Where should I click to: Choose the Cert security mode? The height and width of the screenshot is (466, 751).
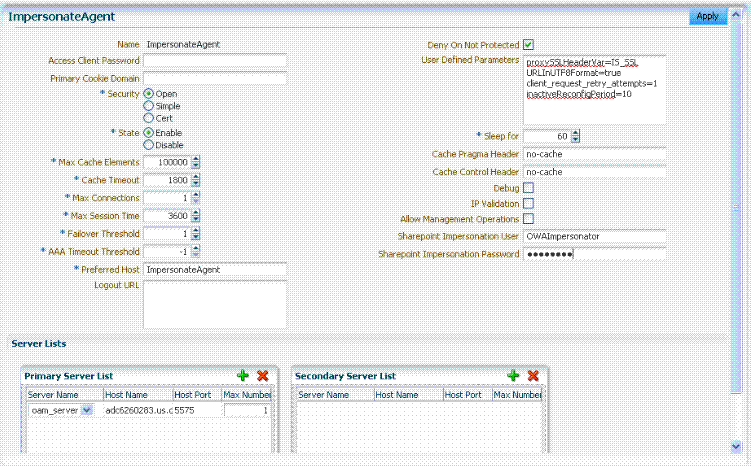(148, 118)
